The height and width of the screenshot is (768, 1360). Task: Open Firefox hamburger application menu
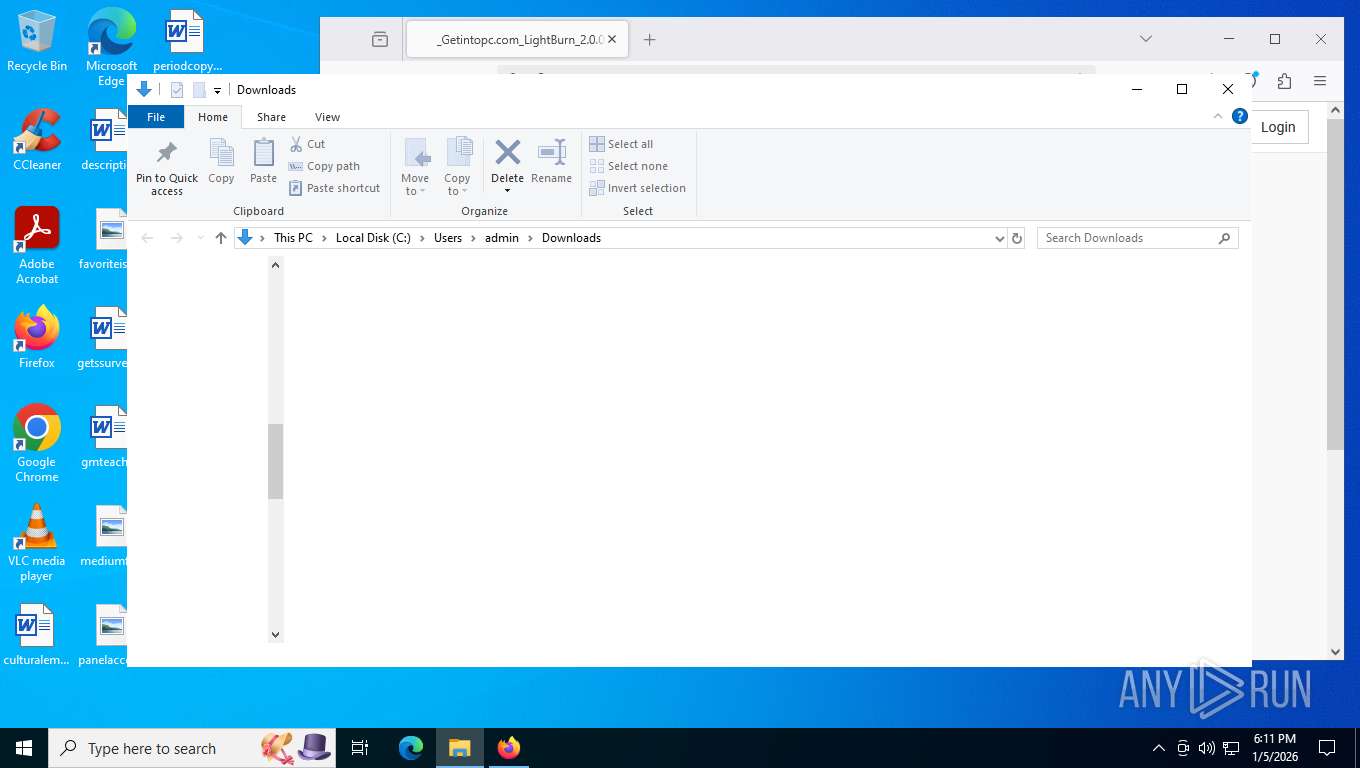1320,81
